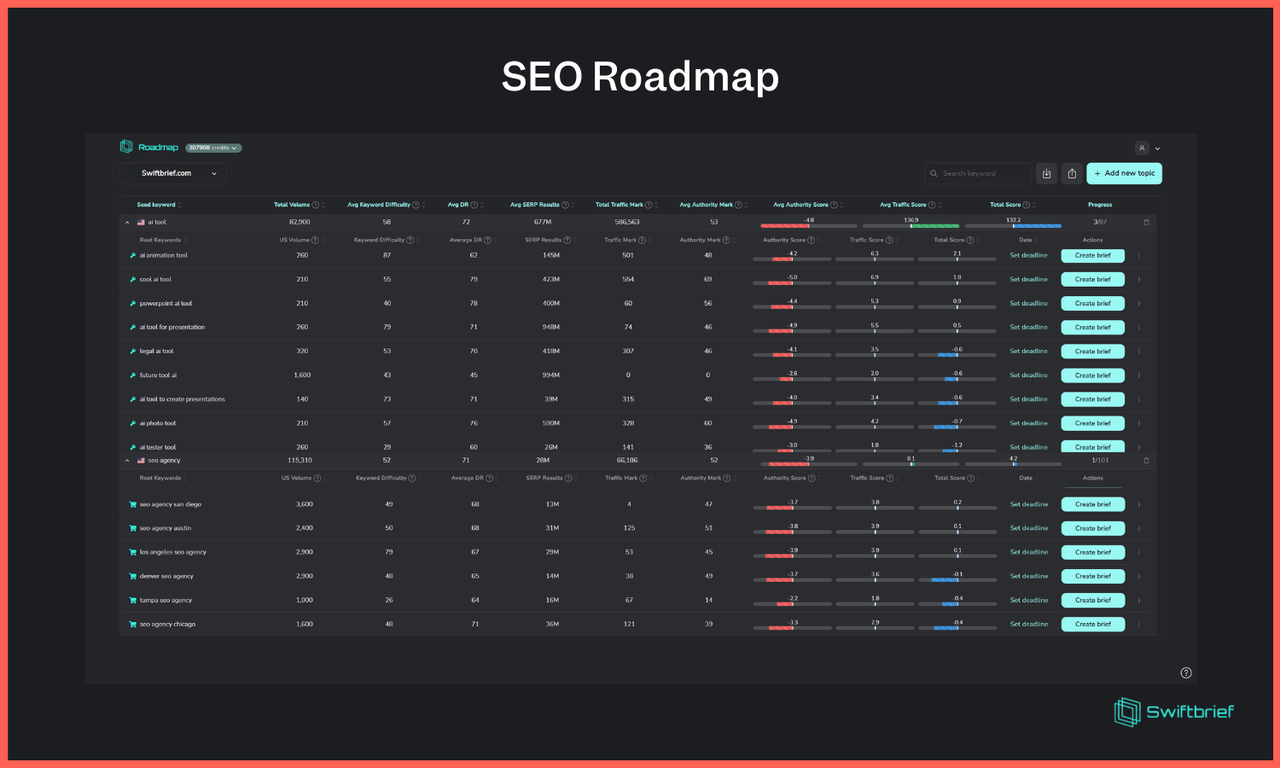Image resolution: width=1280 pixels, height=768 pixels.
Task: Click the Progress column header
Action: (x=1100, y=204)
